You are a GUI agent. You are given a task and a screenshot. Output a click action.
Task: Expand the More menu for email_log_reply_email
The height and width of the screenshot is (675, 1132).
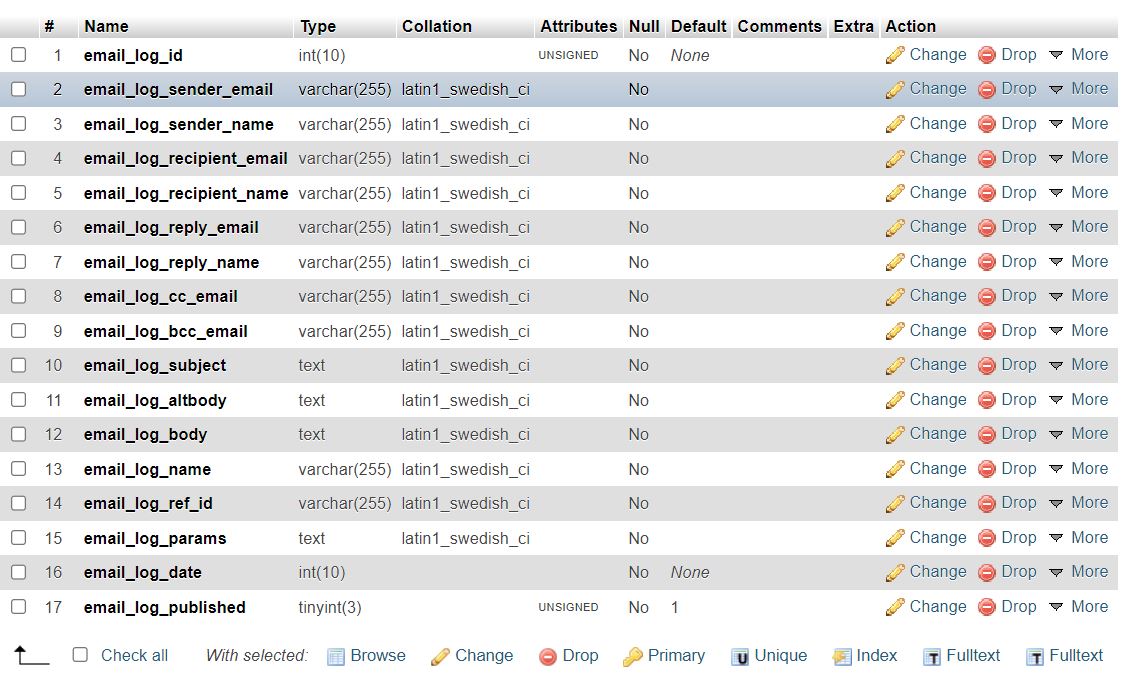click(1079, 227)
